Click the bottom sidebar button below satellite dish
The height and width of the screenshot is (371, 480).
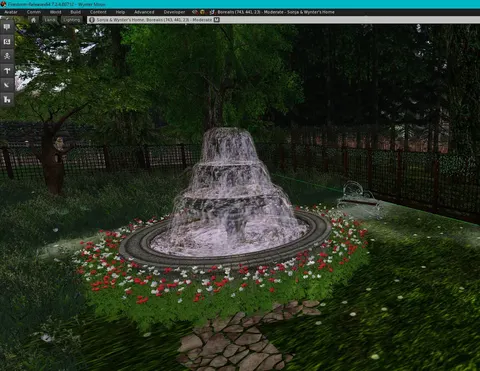(7, 99)
